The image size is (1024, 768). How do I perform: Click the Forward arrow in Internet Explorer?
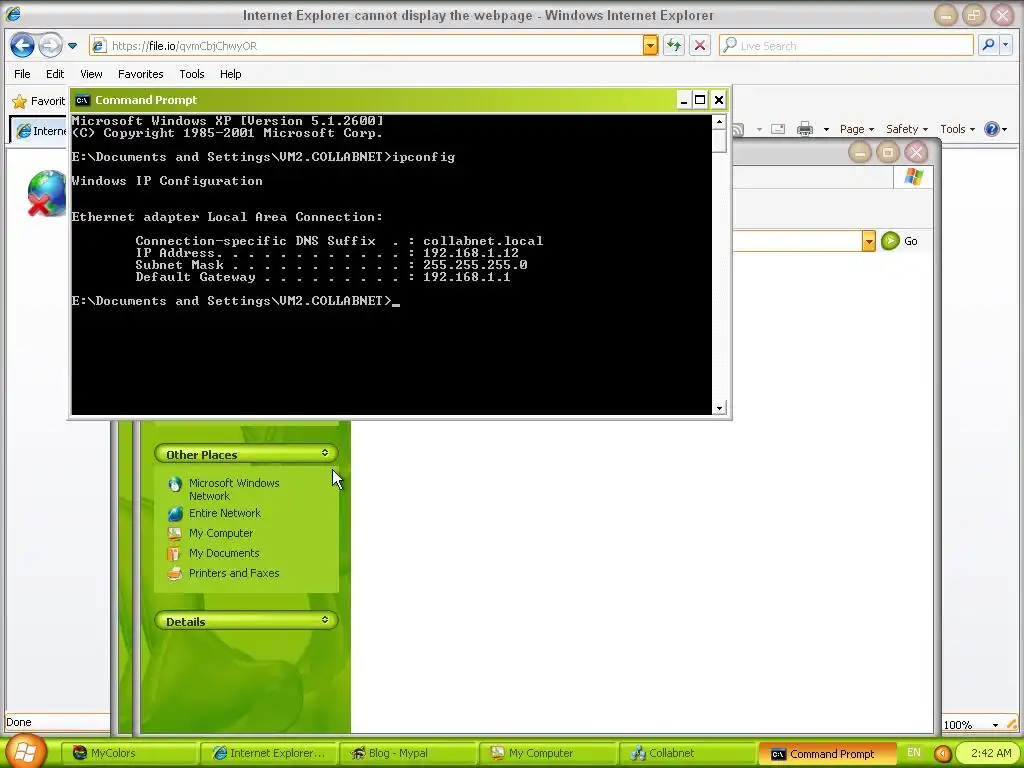point(50,46)
